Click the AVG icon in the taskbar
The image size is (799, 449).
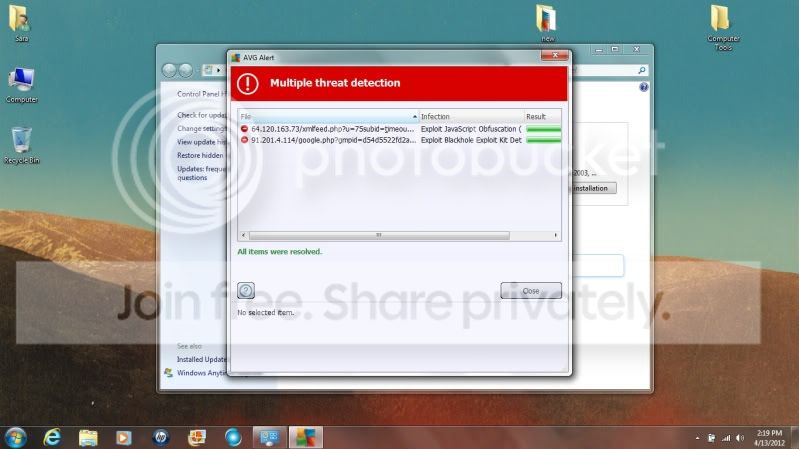(305, 437)
